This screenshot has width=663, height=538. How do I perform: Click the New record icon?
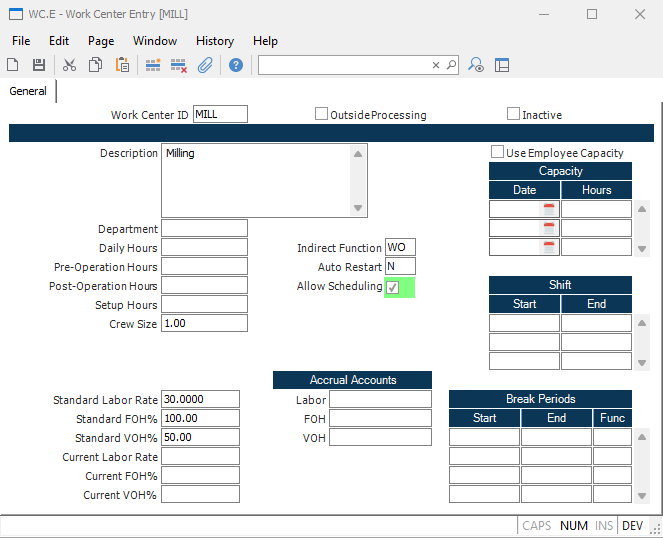point(13,65)
